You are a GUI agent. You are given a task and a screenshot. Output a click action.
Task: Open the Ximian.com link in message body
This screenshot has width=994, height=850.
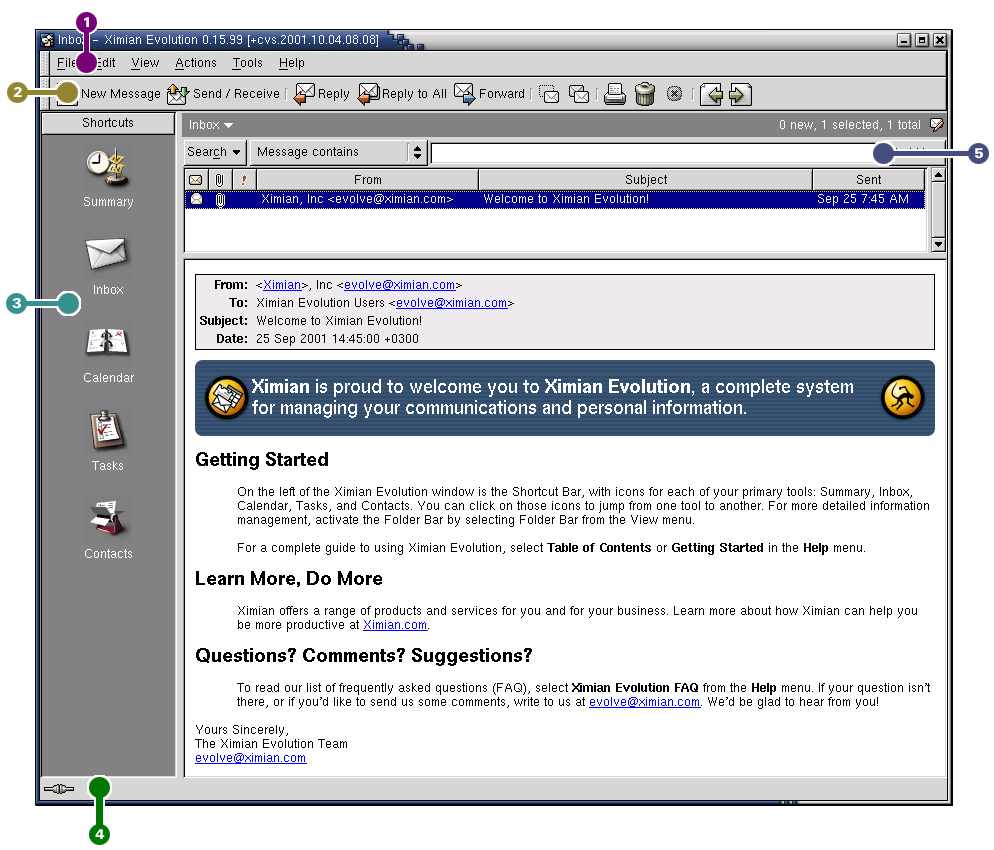[395, 625]
